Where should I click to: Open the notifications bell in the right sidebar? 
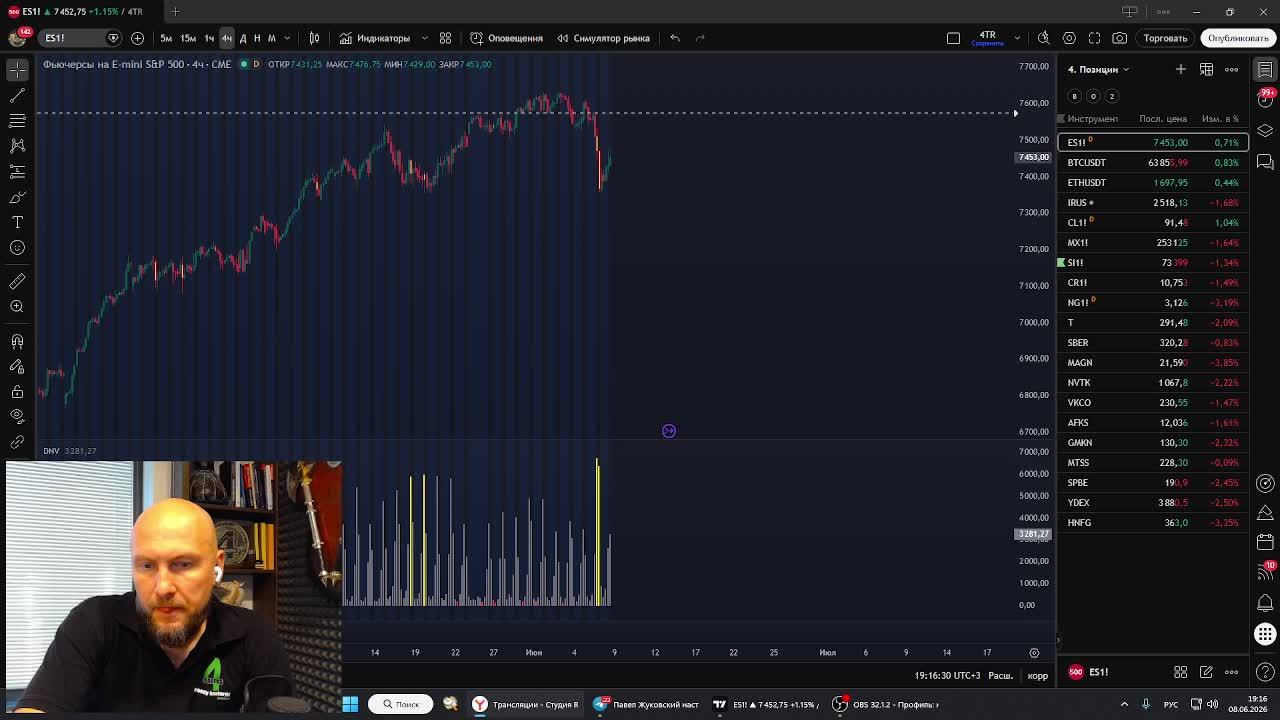click(1265, 601)
